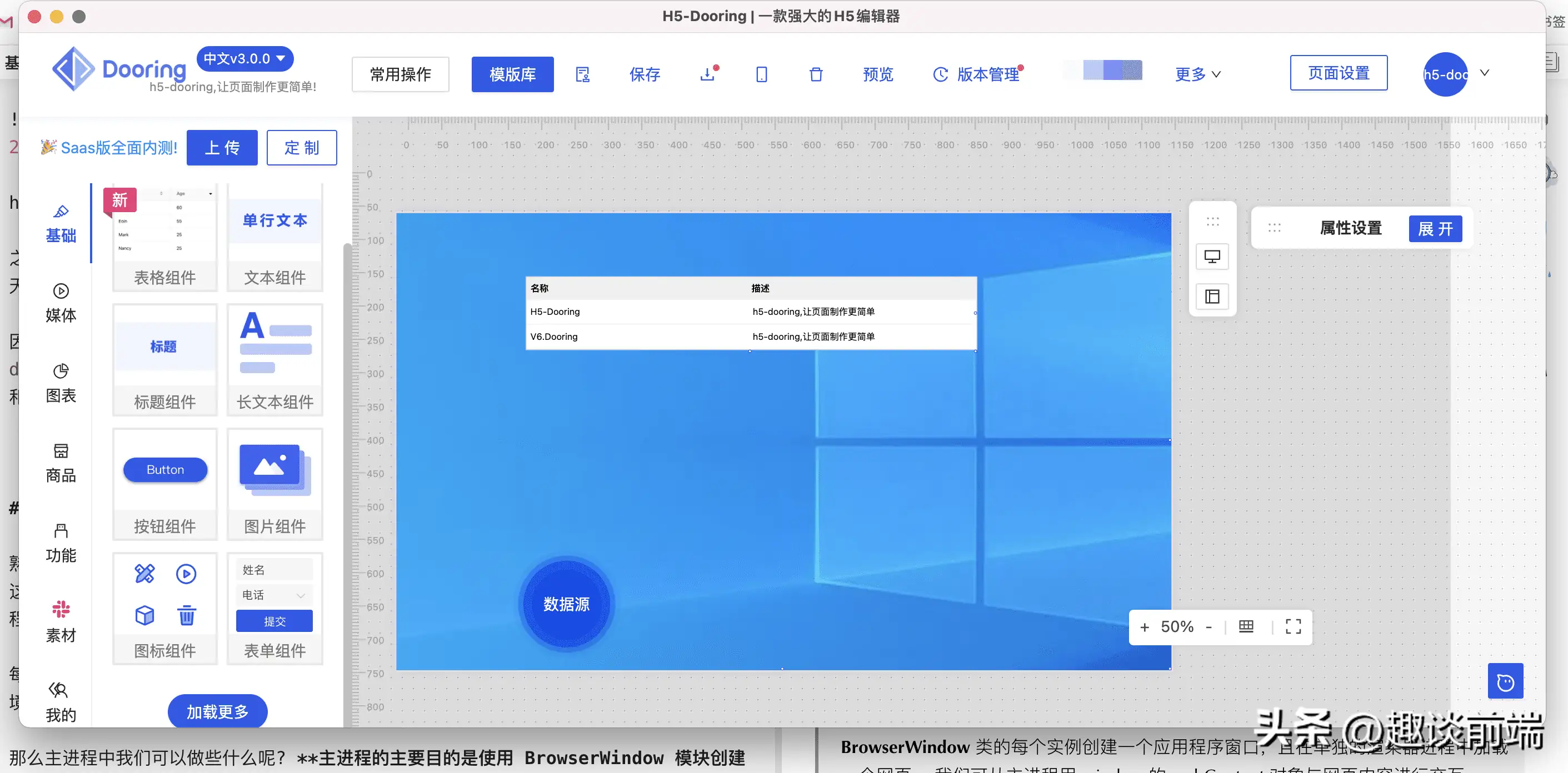1568x773 pixels.
Task: Expand the 更多 menu
Action: [x=1196, y=74]
